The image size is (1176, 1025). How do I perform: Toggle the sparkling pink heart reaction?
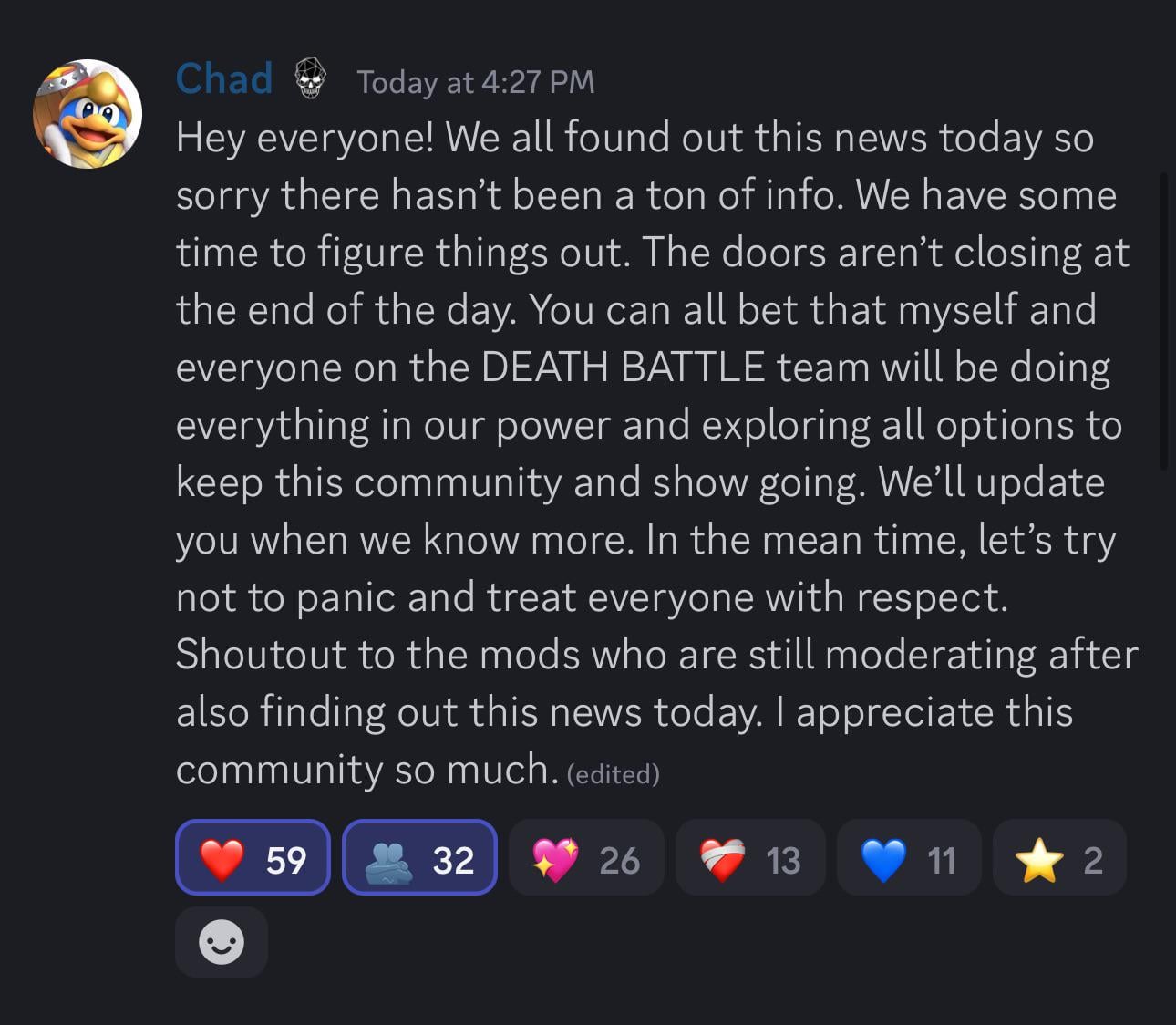point(586,857)
